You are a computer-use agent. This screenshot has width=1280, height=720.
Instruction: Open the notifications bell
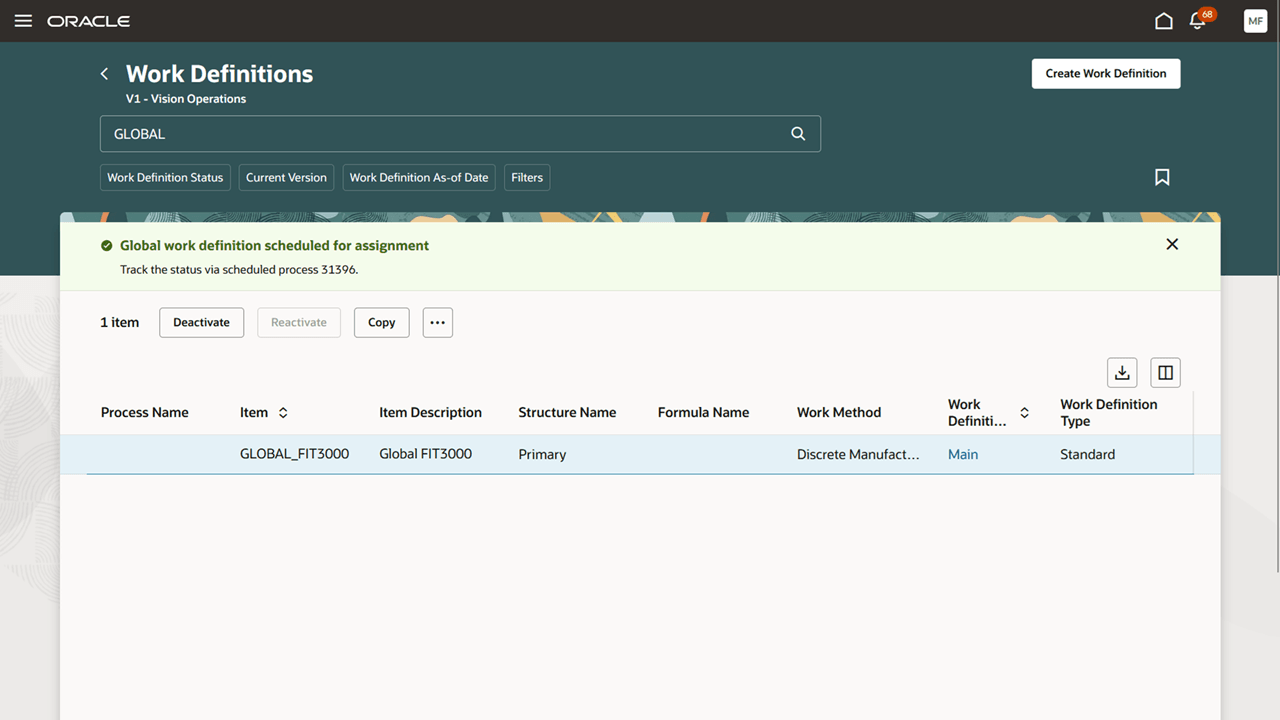pos(1197,21)
